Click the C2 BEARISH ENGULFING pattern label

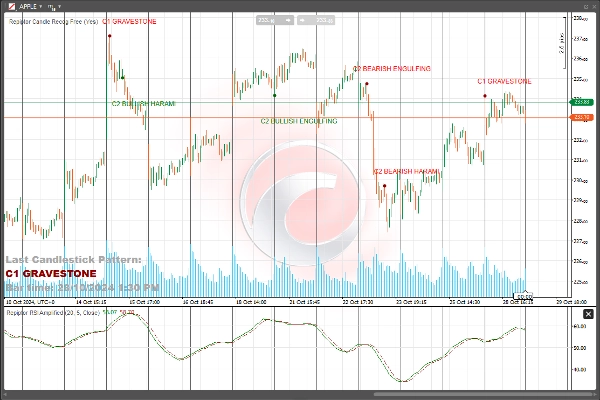coord(391,69)
